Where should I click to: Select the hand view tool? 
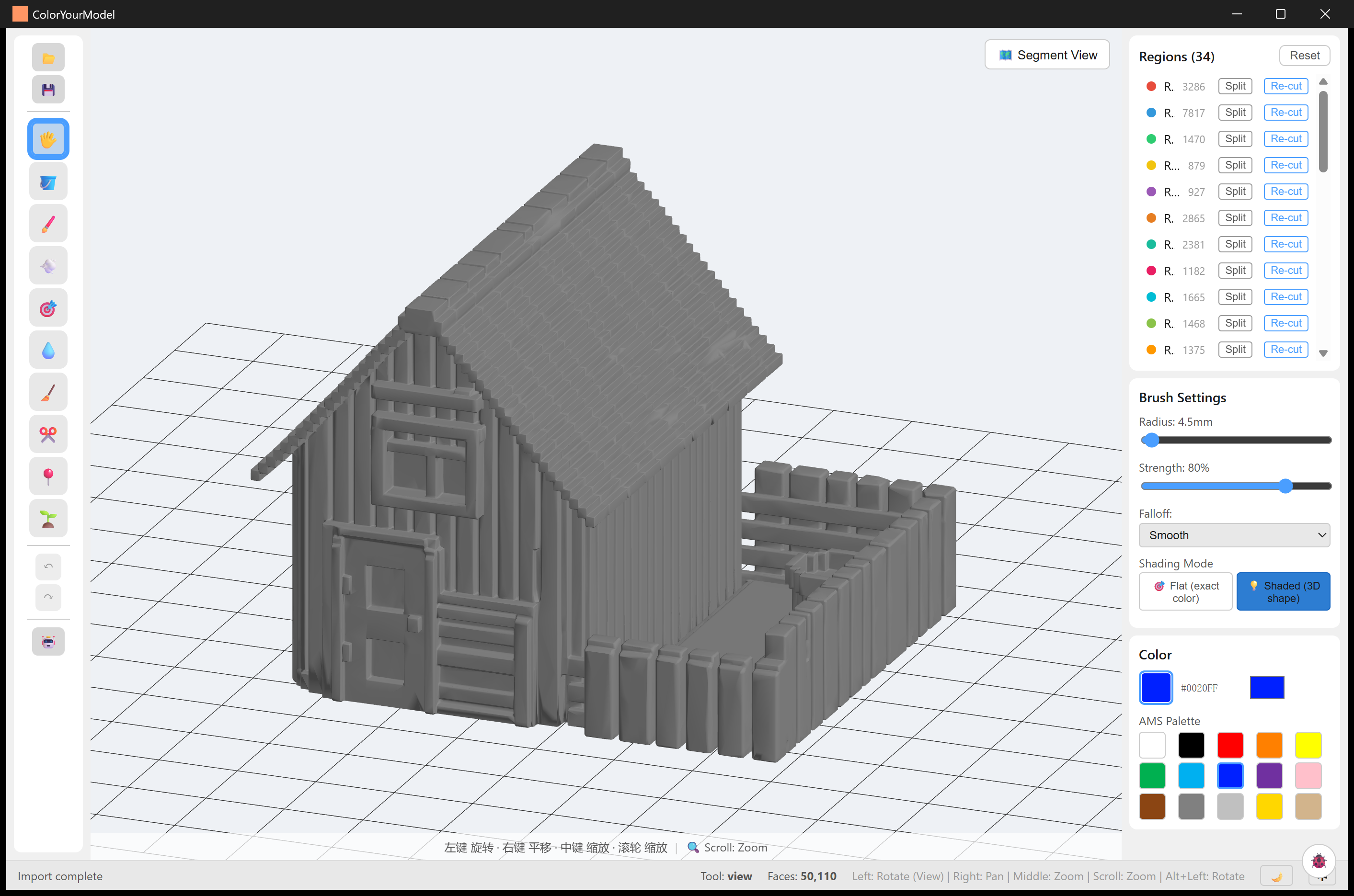tap(48, 139)
